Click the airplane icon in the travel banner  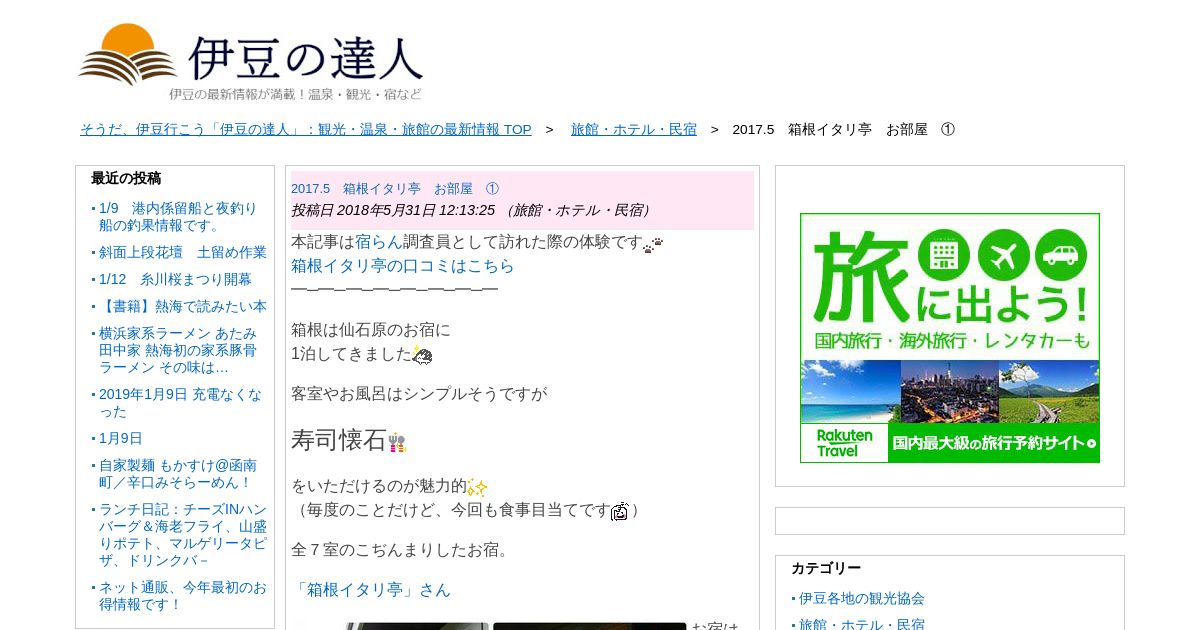click(x=1002, y=256)
